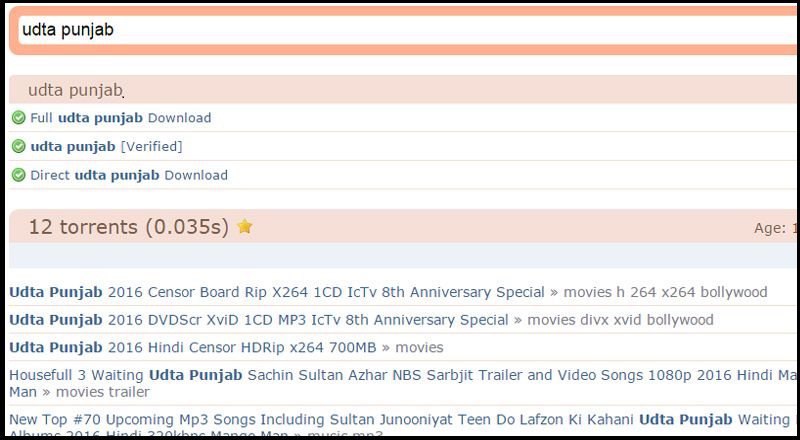The width and height of the screenshot is (800, 440).
Task: Click the Age sort label in results header
Action: [x=770, y=228]
